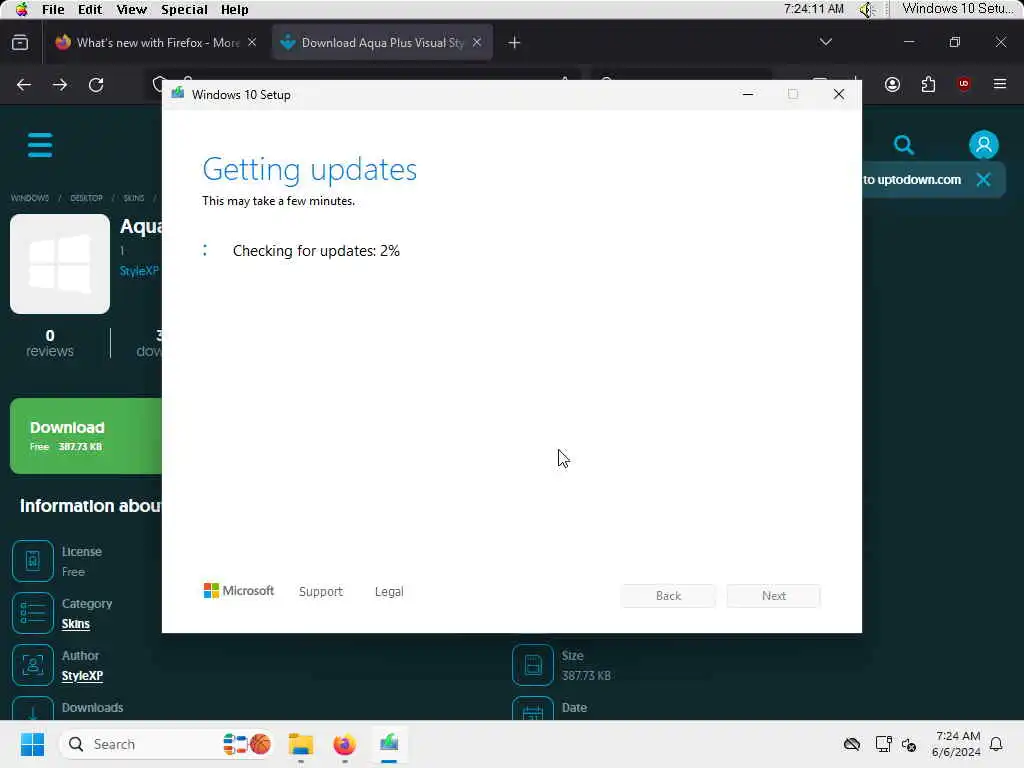Open a new Firefox tab

click(514, 42)
